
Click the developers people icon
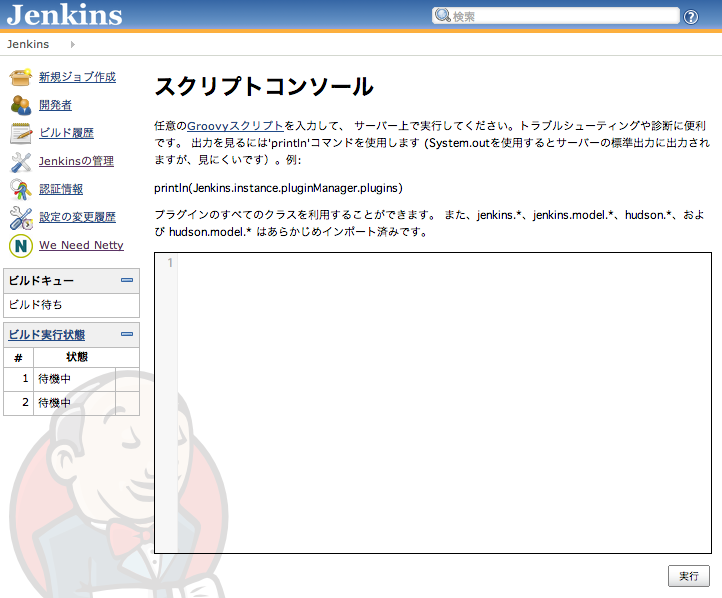click(x=21, y=105)
